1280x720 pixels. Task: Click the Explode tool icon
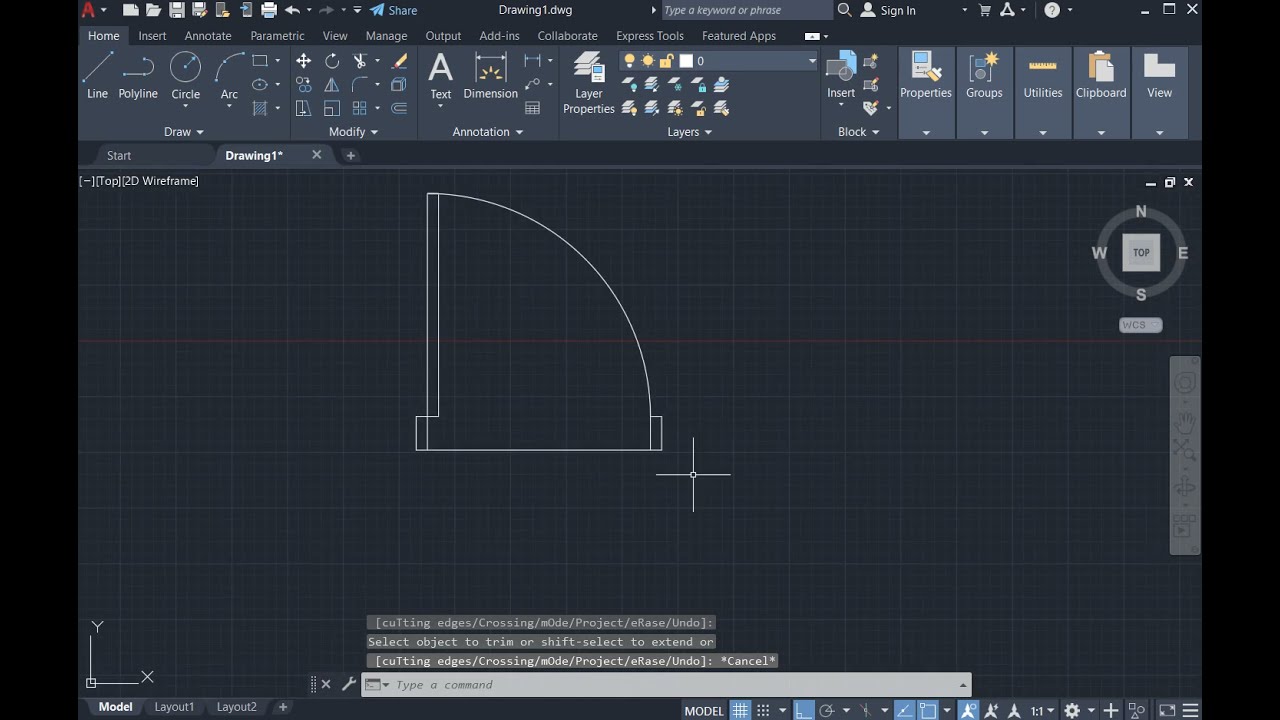(x=400, y=85)
